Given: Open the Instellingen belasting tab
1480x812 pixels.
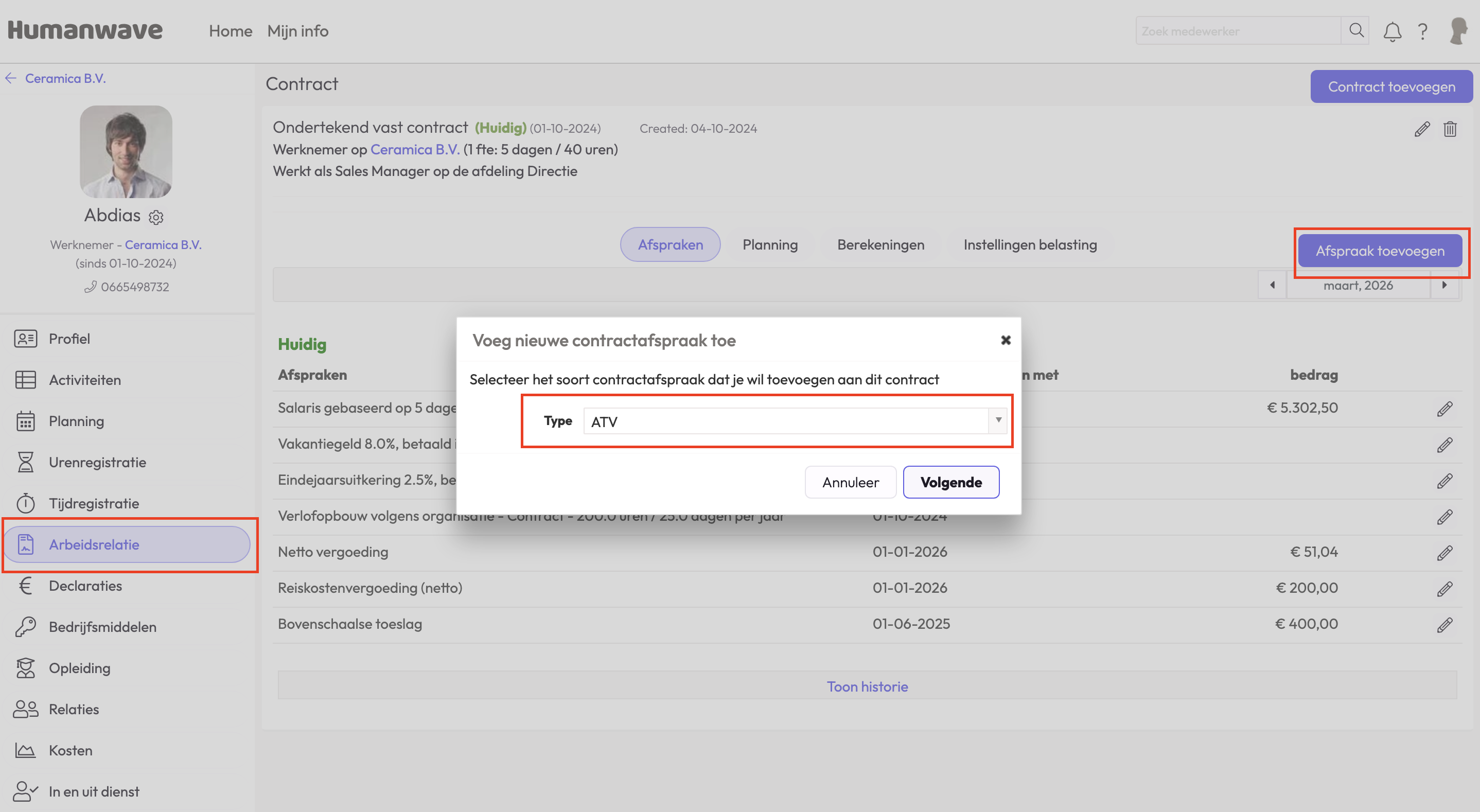Looking at the screenshot, I should (1030, 245).
